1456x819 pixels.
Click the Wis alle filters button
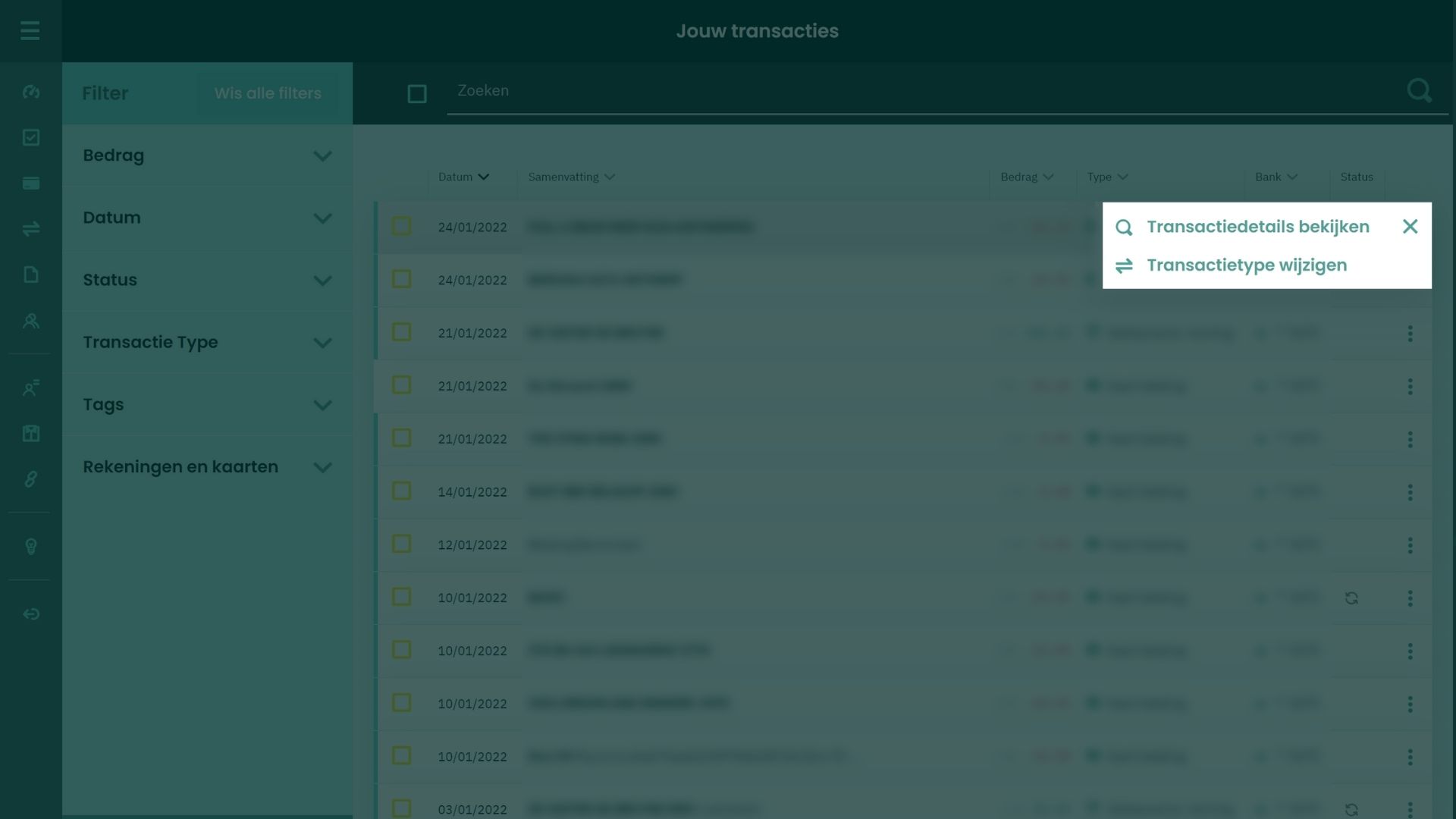click(x=268, y=93)
